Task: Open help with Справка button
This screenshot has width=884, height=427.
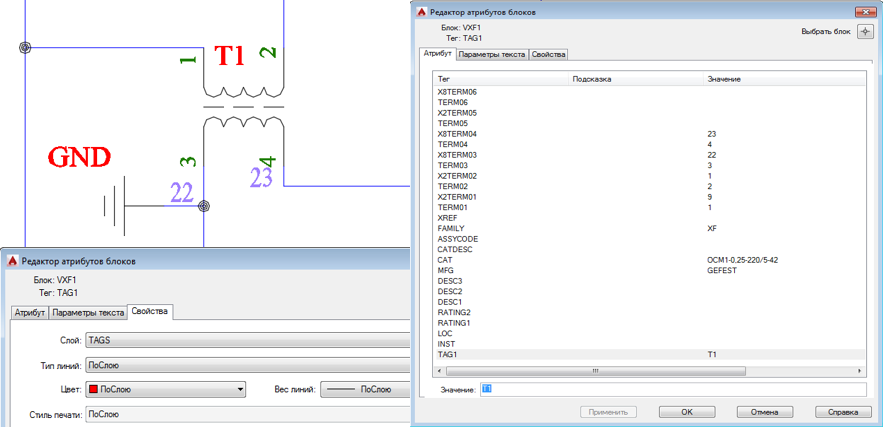Action: coord(843,412)
